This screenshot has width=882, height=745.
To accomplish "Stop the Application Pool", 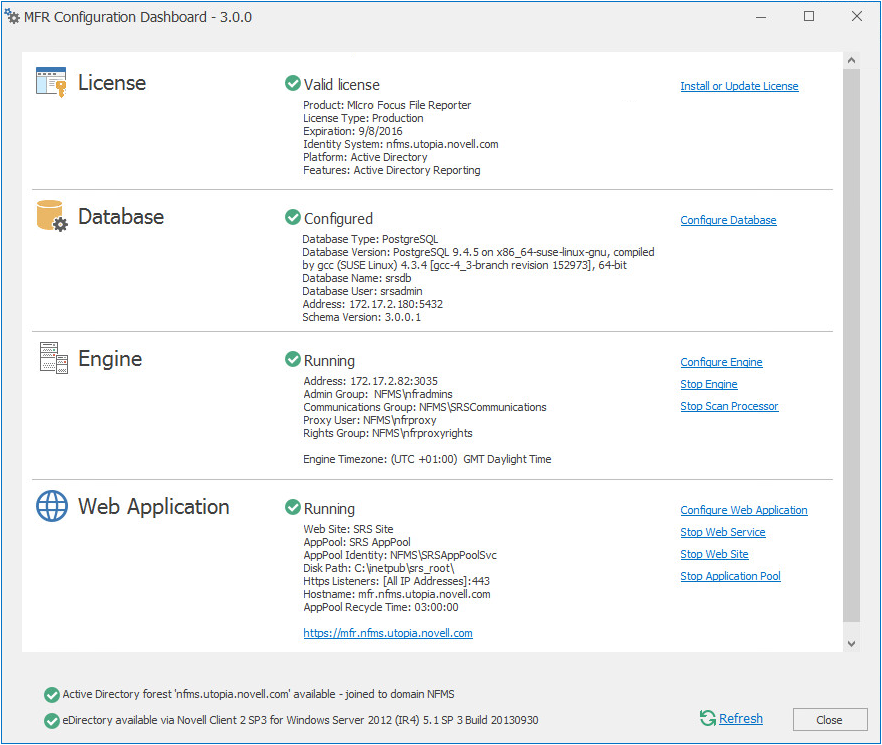I will (x=730, y=575).
